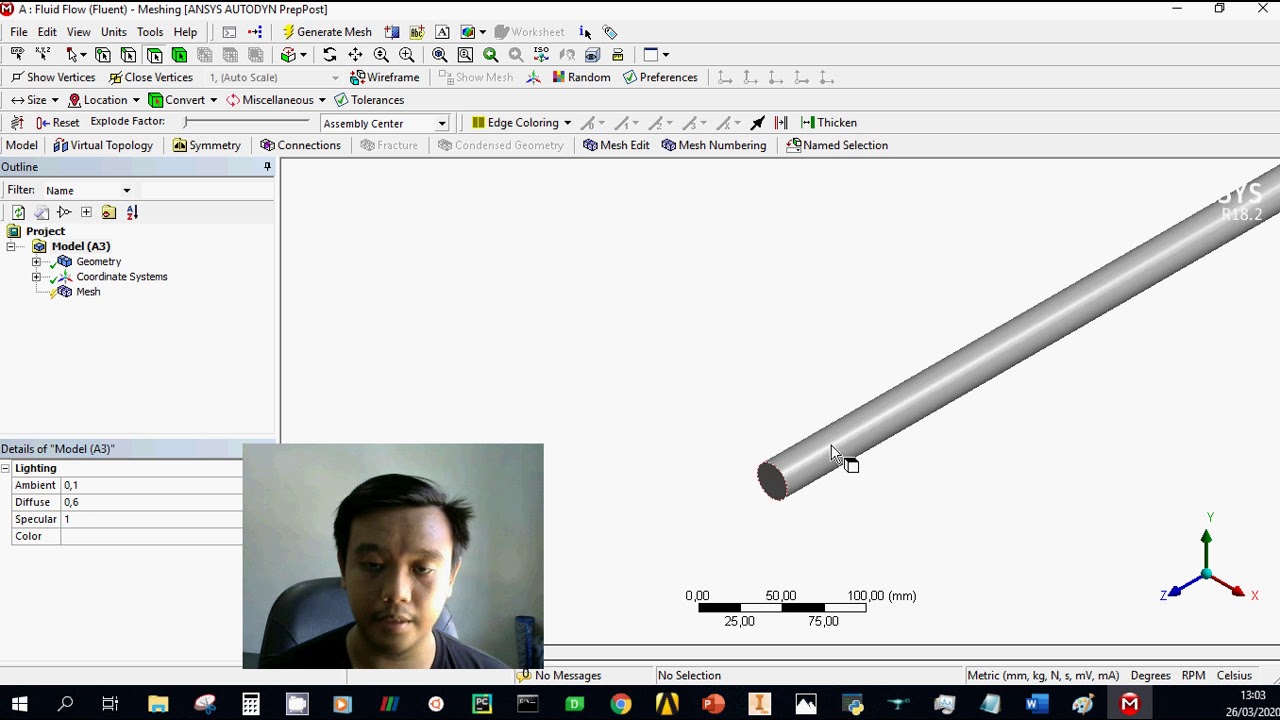Select the Vertex selection filter

tap(102, 55)
